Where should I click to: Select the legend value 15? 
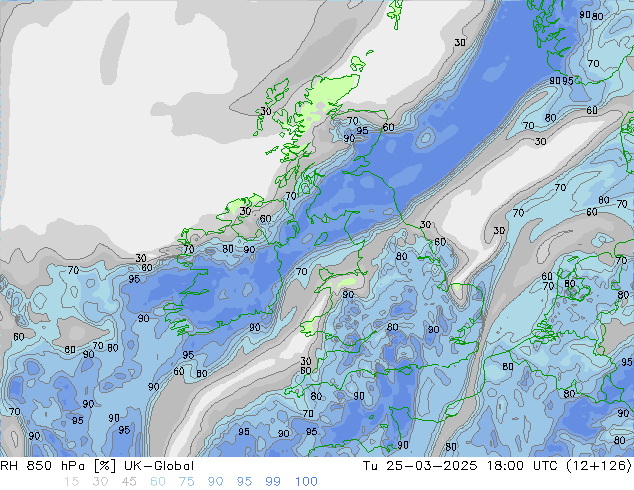coord(71,482)
